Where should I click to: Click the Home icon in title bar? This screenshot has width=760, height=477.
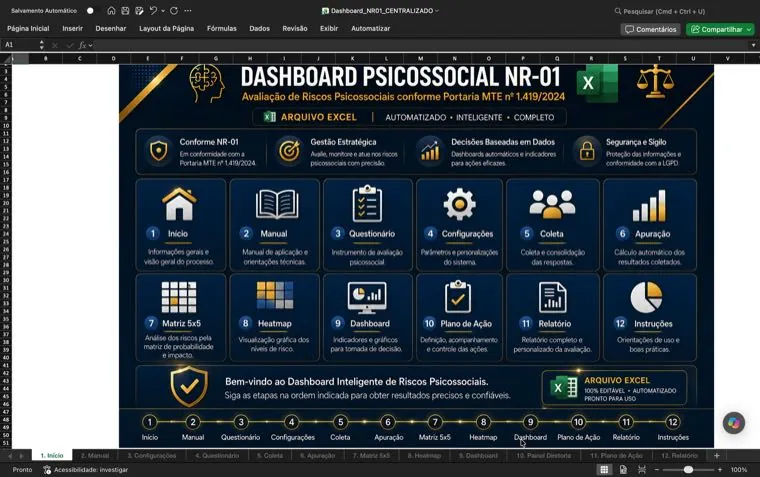pyautogui.click(x=111, y=11)
